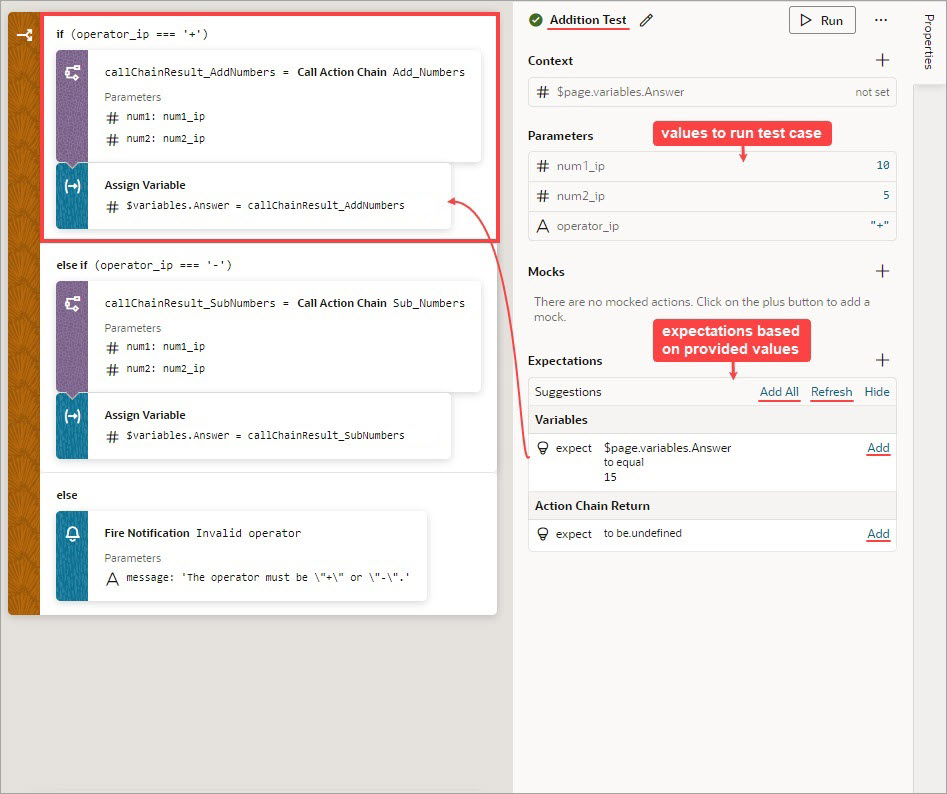Click Assign Variable icon for callChainResult_AddNumbers

[x=72, y=186]
